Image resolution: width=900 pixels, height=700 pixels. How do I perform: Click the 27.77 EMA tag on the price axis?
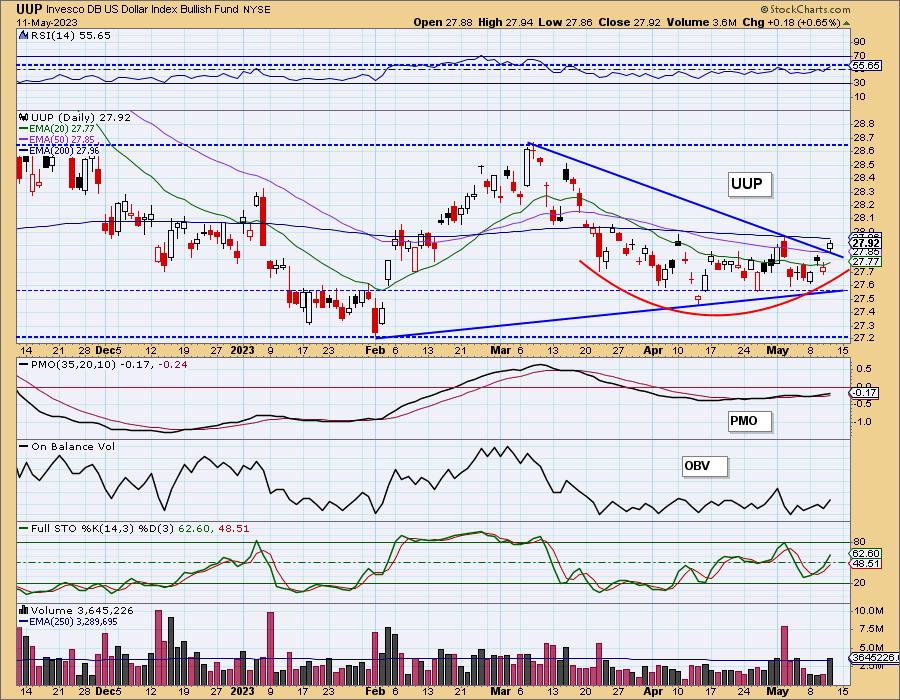pyautogui.click(x=866, y=262)
